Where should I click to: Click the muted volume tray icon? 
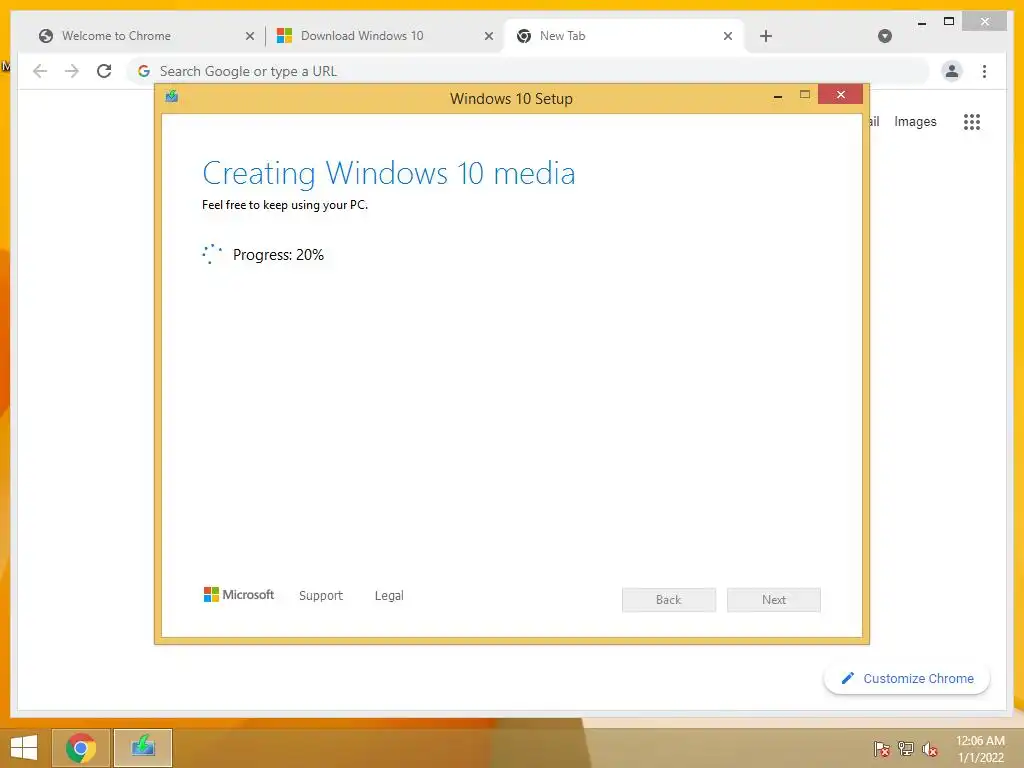point(929,748)
